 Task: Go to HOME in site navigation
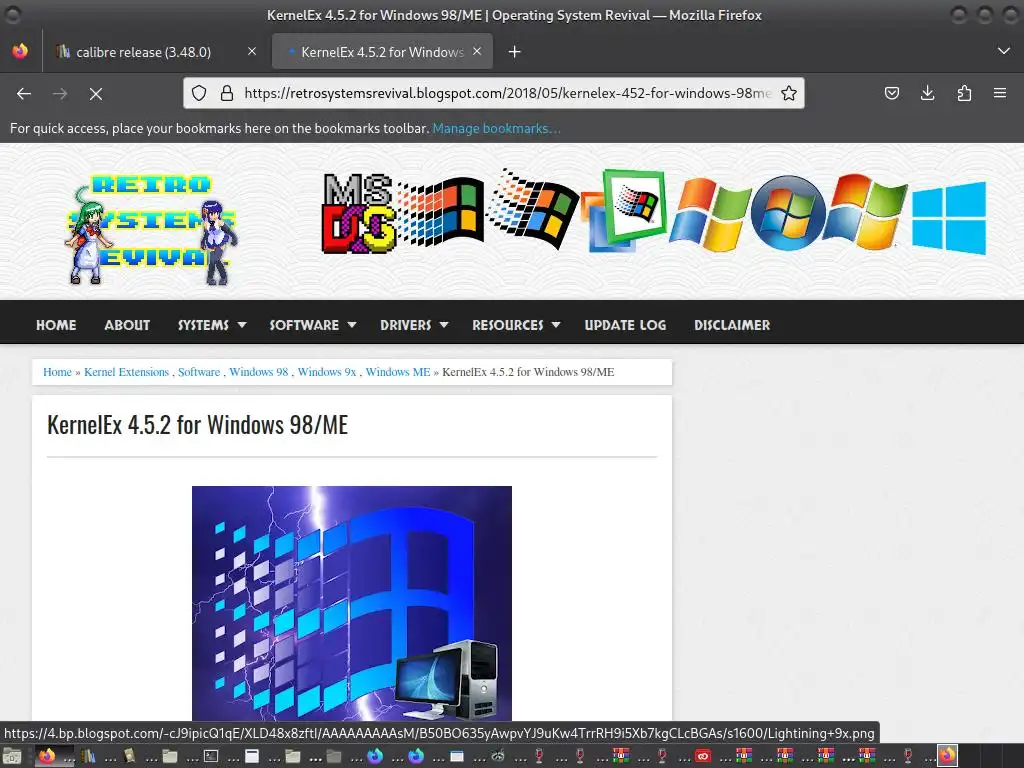[56, 325]
